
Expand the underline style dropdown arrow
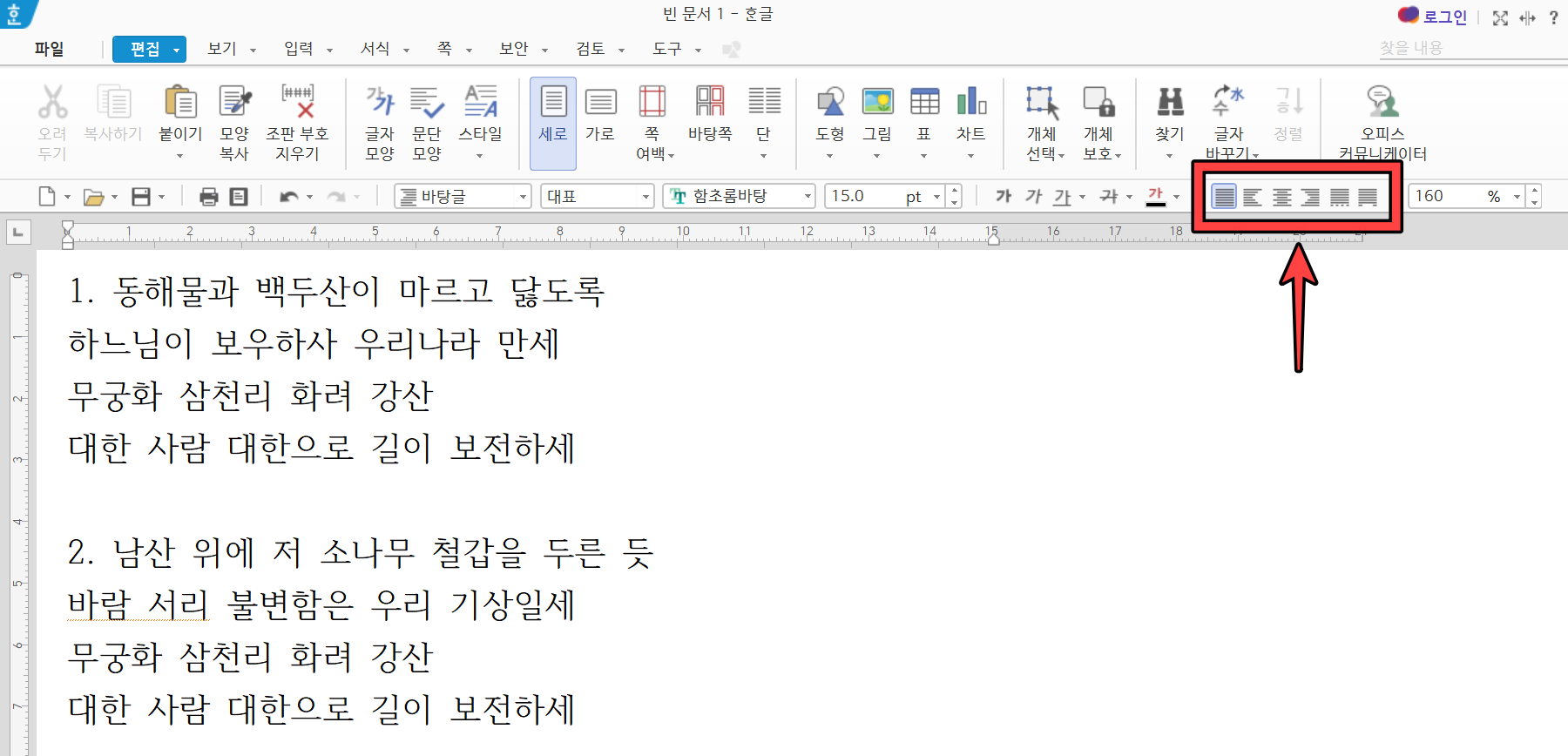1082,197
